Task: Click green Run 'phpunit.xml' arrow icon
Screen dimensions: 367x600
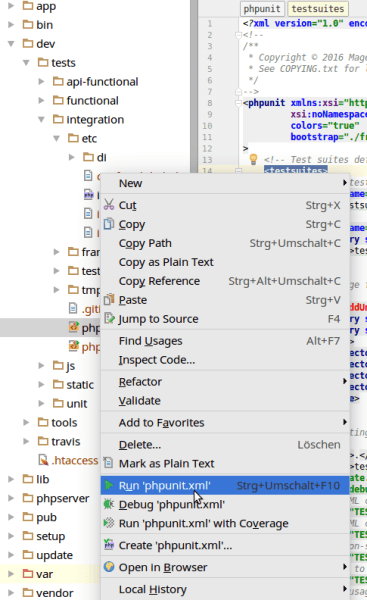Action: tap(109, 485)
